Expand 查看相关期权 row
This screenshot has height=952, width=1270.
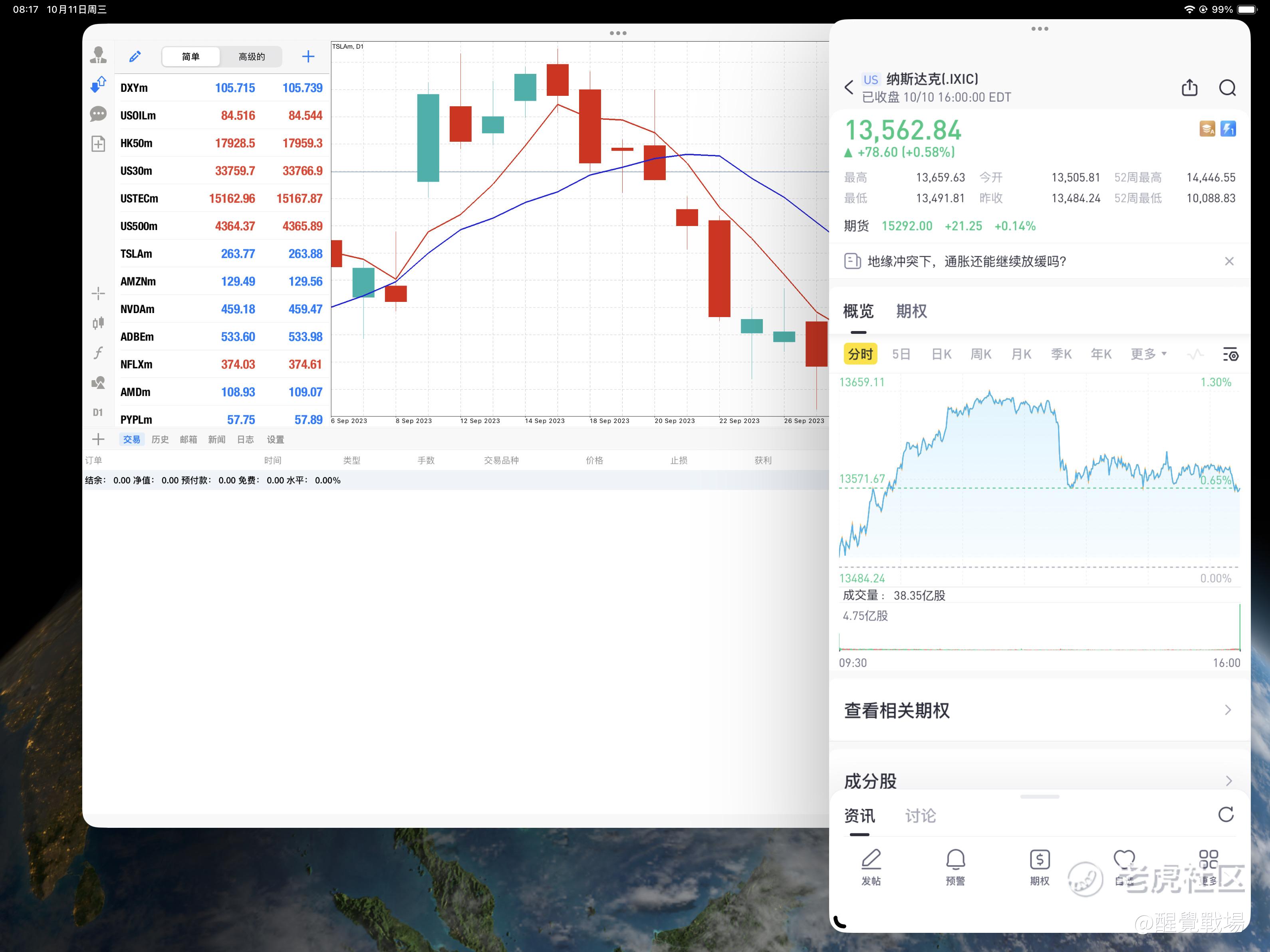(x=1039, y=710)
